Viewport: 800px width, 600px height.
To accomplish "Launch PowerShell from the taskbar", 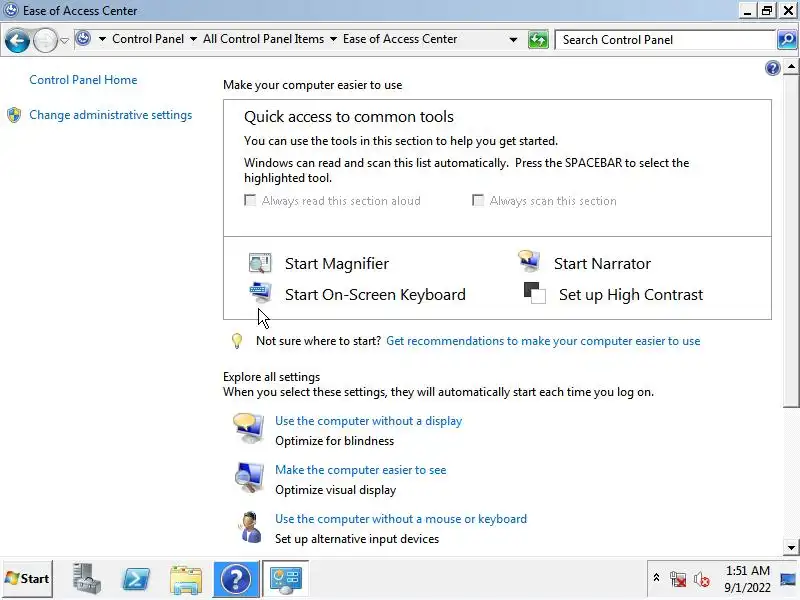I will [136, 579].
